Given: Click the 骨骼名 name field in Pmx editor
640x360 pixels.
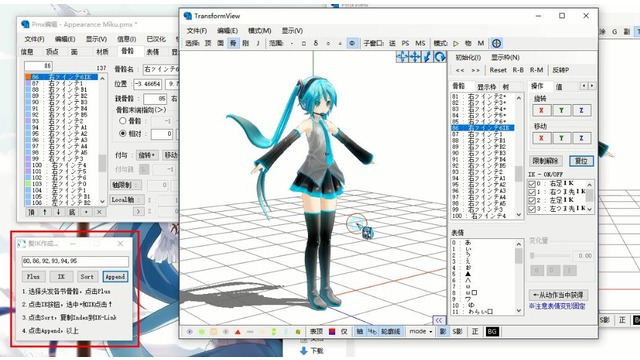Looking at the screenshot, I should point(161,69).
